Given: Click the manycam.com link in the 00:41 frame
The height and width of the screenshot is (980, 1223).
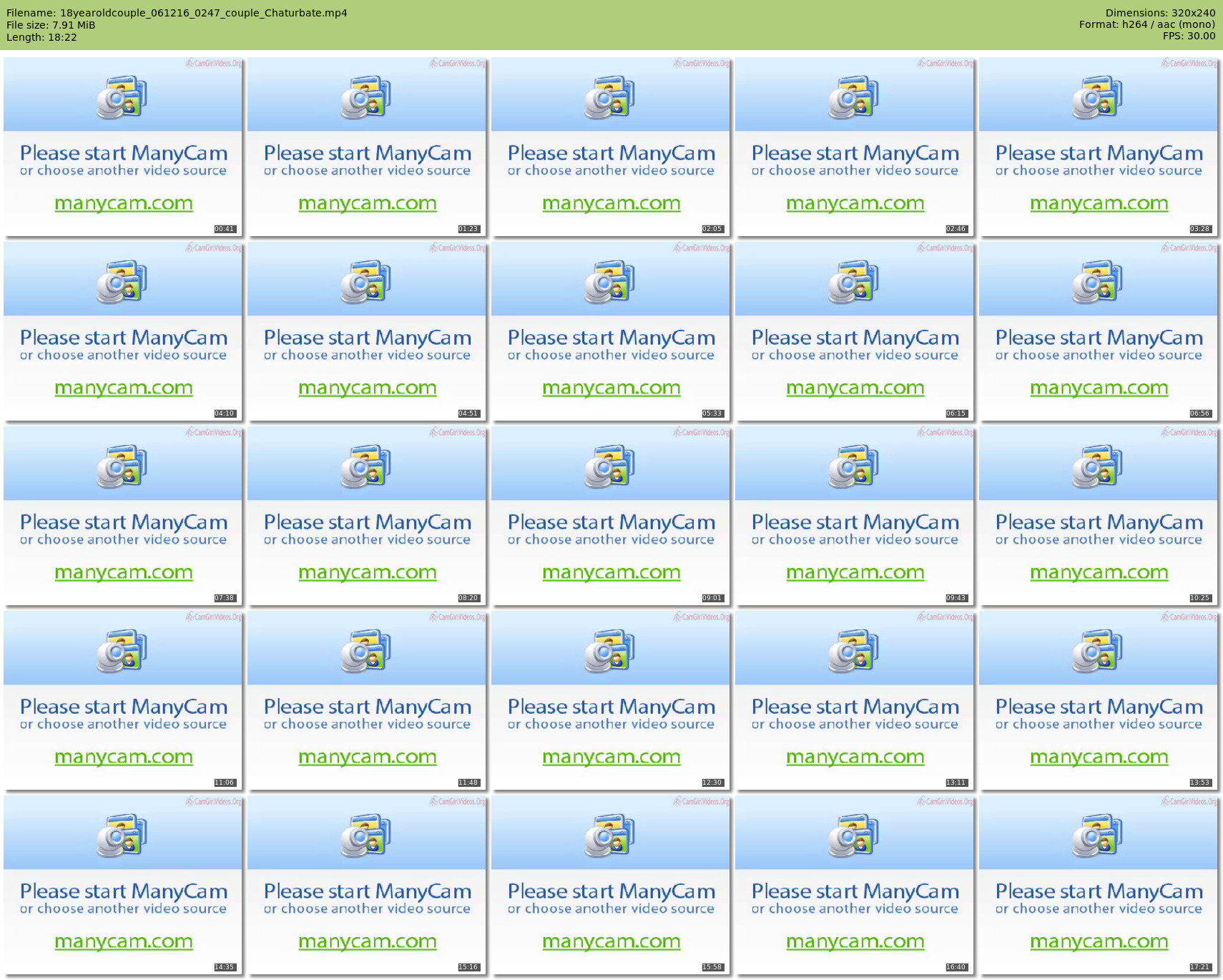Looking at the screenshot, I should [124, 204].
